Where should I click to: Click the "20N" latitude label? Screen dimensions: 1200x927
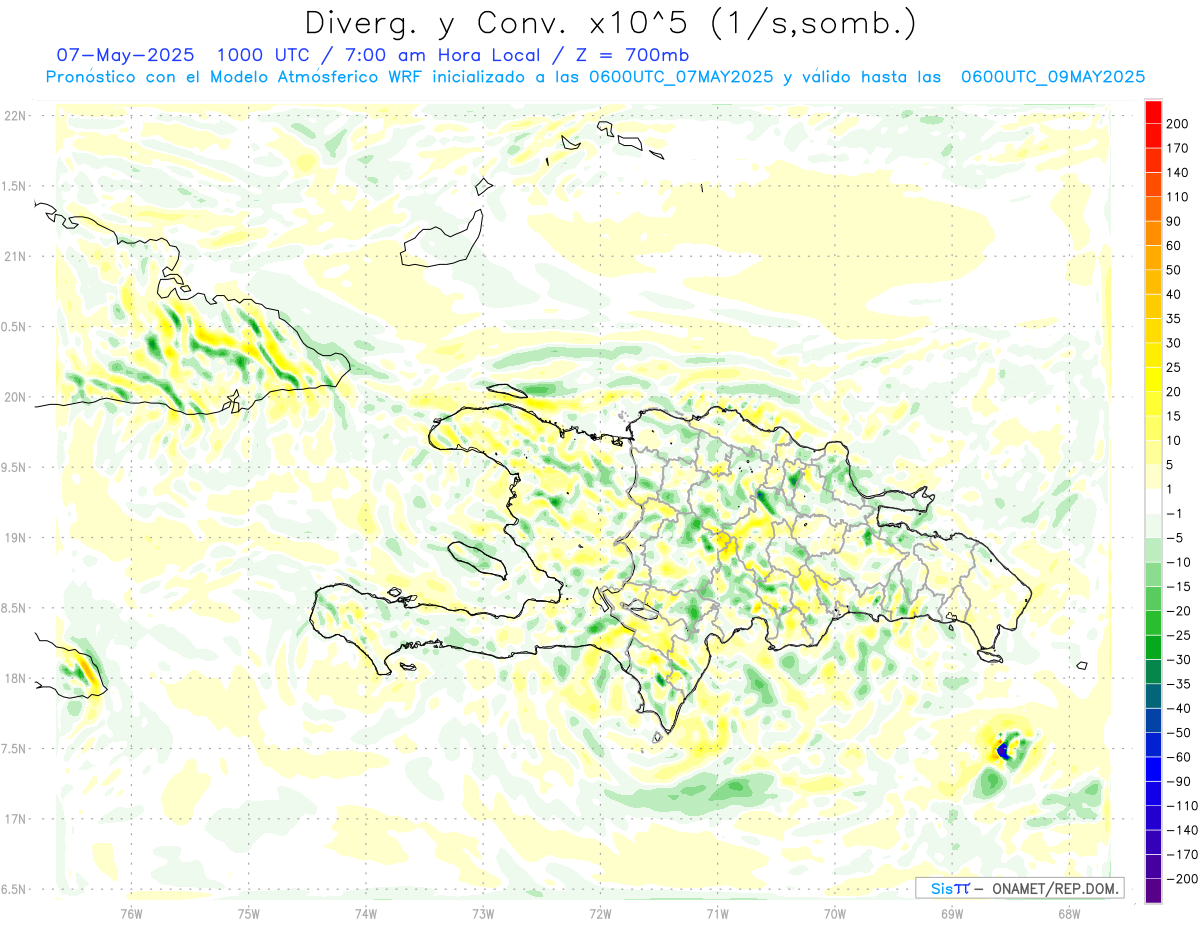point(14,397)
